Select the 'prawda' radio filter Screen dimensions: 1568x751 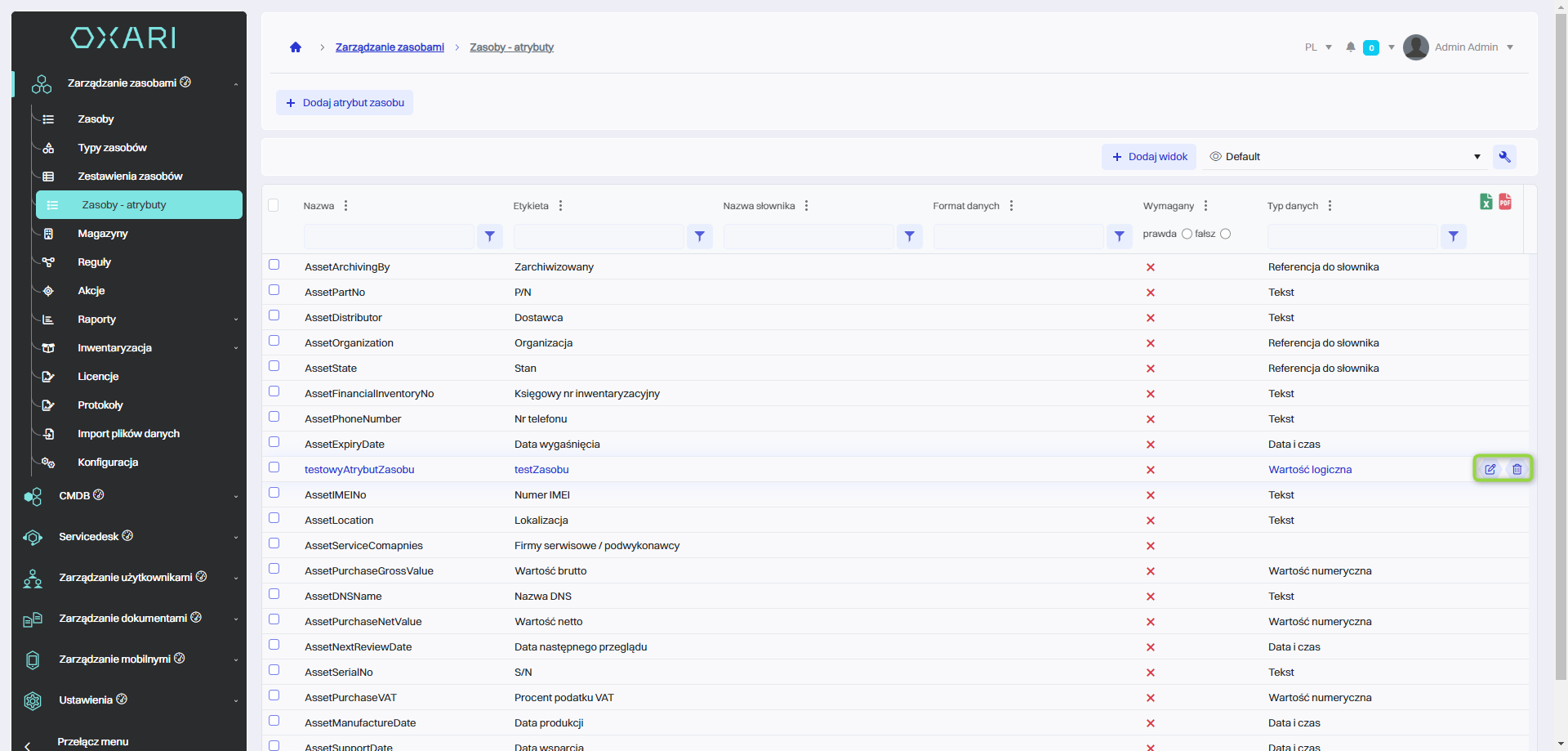pyautogui.click(x=1187, y=234)
